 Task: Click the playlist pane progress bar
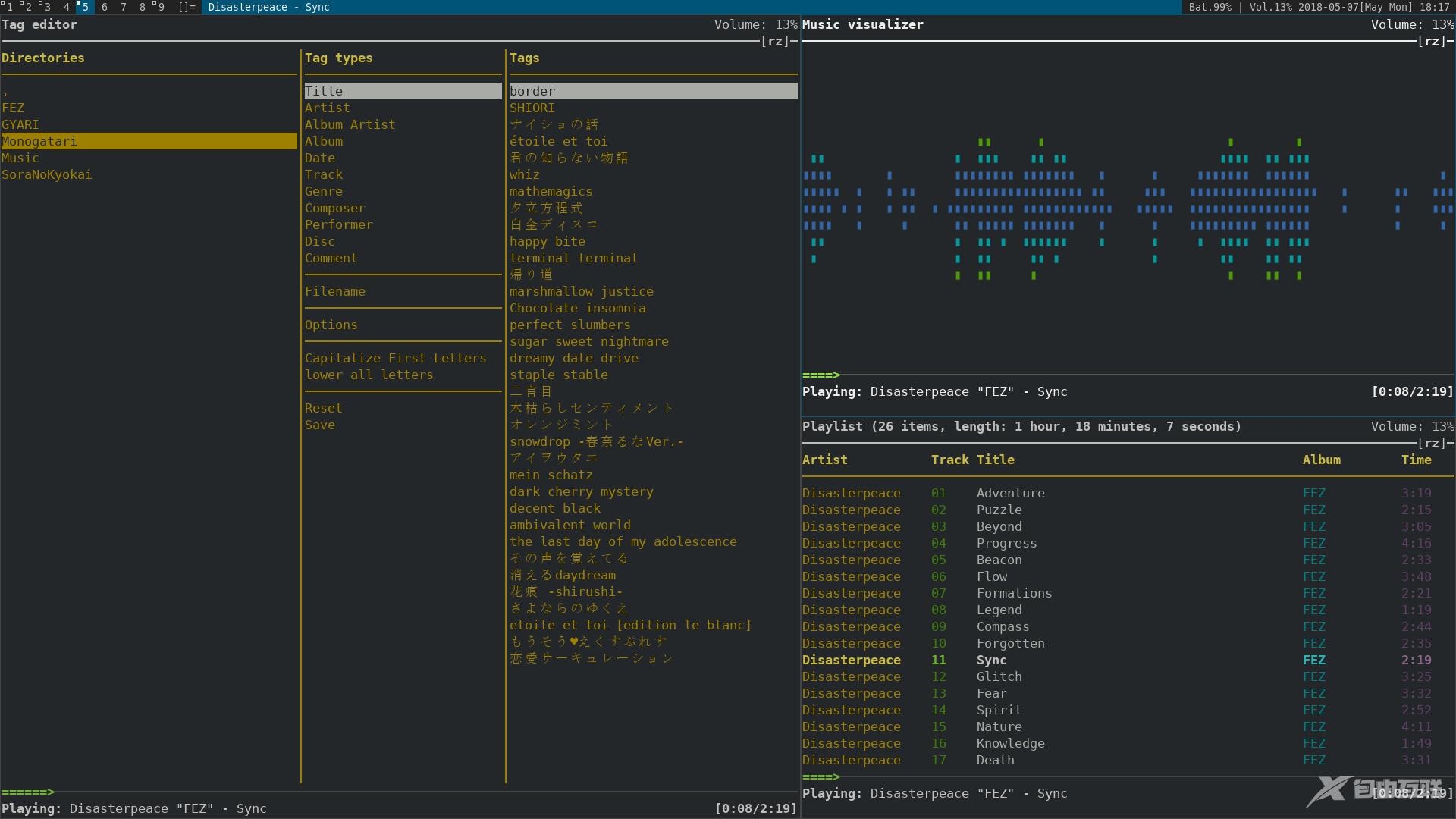1128,777
